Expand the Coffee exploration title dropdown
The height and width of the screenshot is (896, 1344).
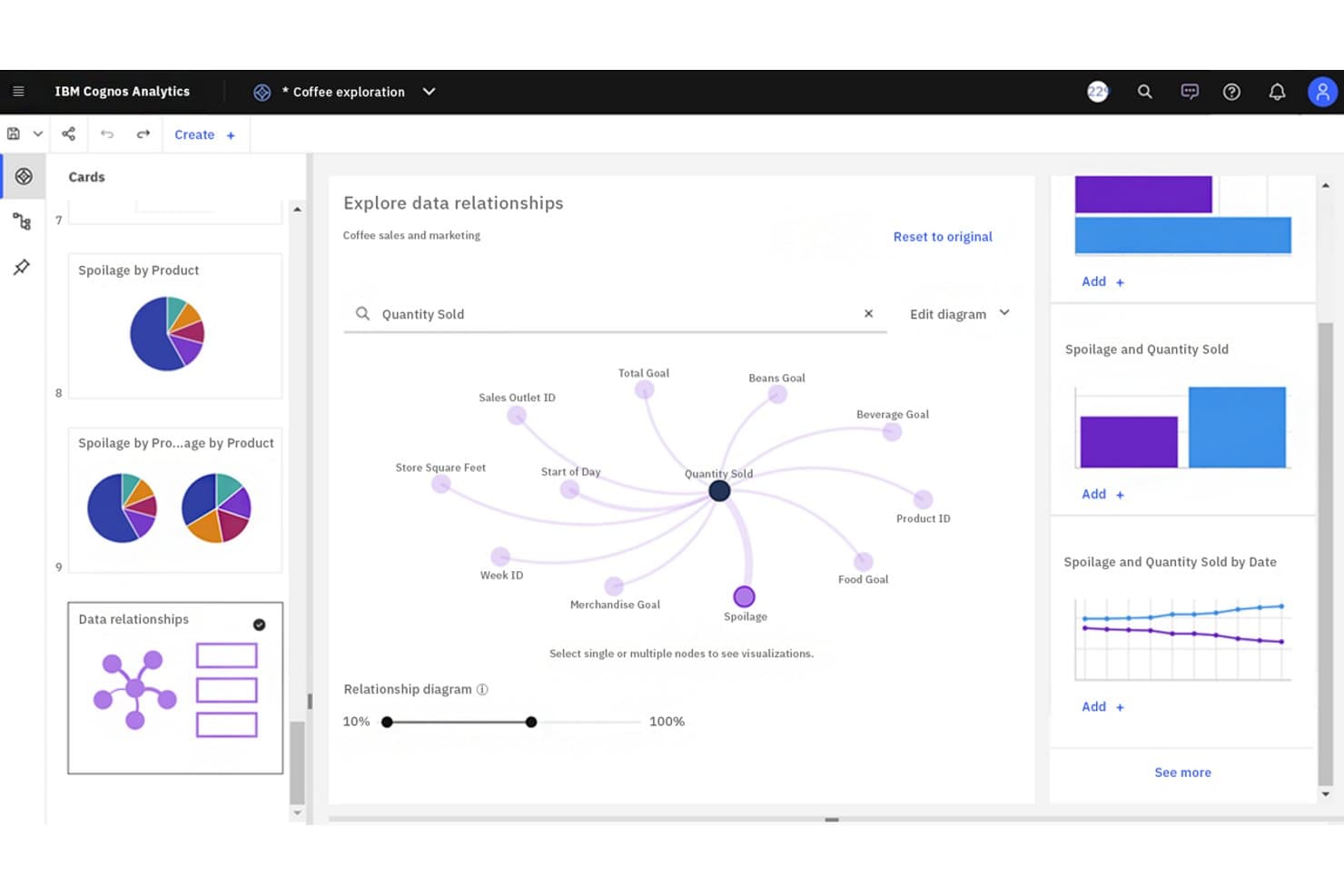[x=430, y=92]
